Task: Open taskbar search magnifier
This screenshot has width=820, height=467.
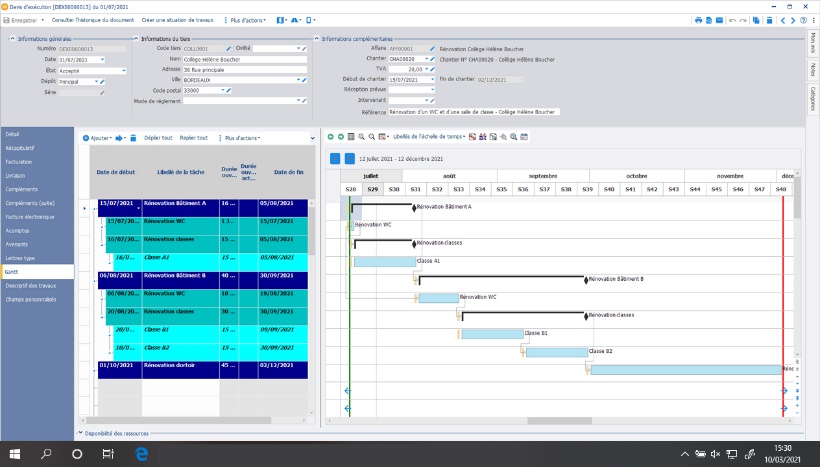Action: coord(47,454)
